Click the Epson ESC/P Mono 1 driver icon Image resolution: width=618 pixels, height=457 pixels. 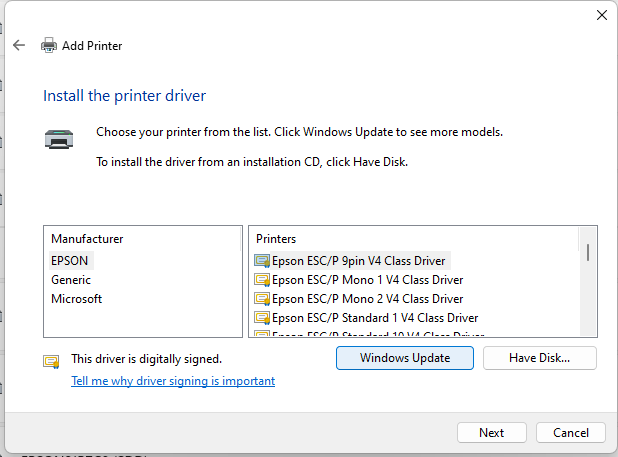tap(262, 279)
